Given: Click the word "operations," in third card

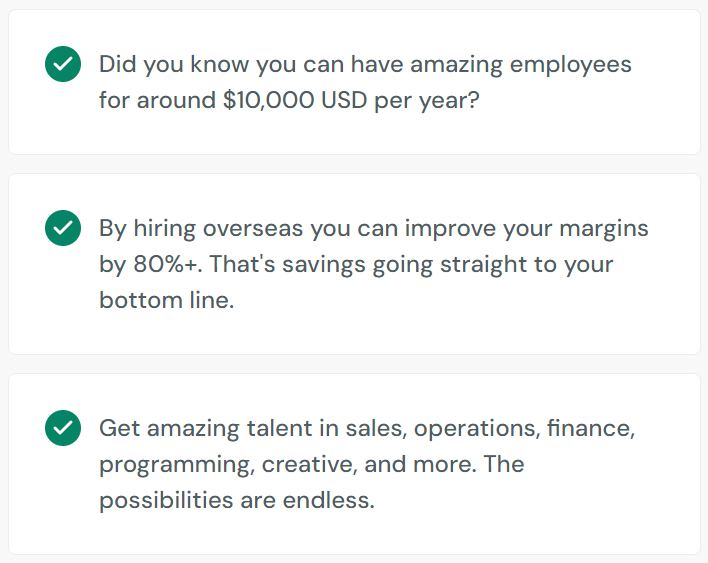Looking at the screenshot, I should click(x=477, y=429).
